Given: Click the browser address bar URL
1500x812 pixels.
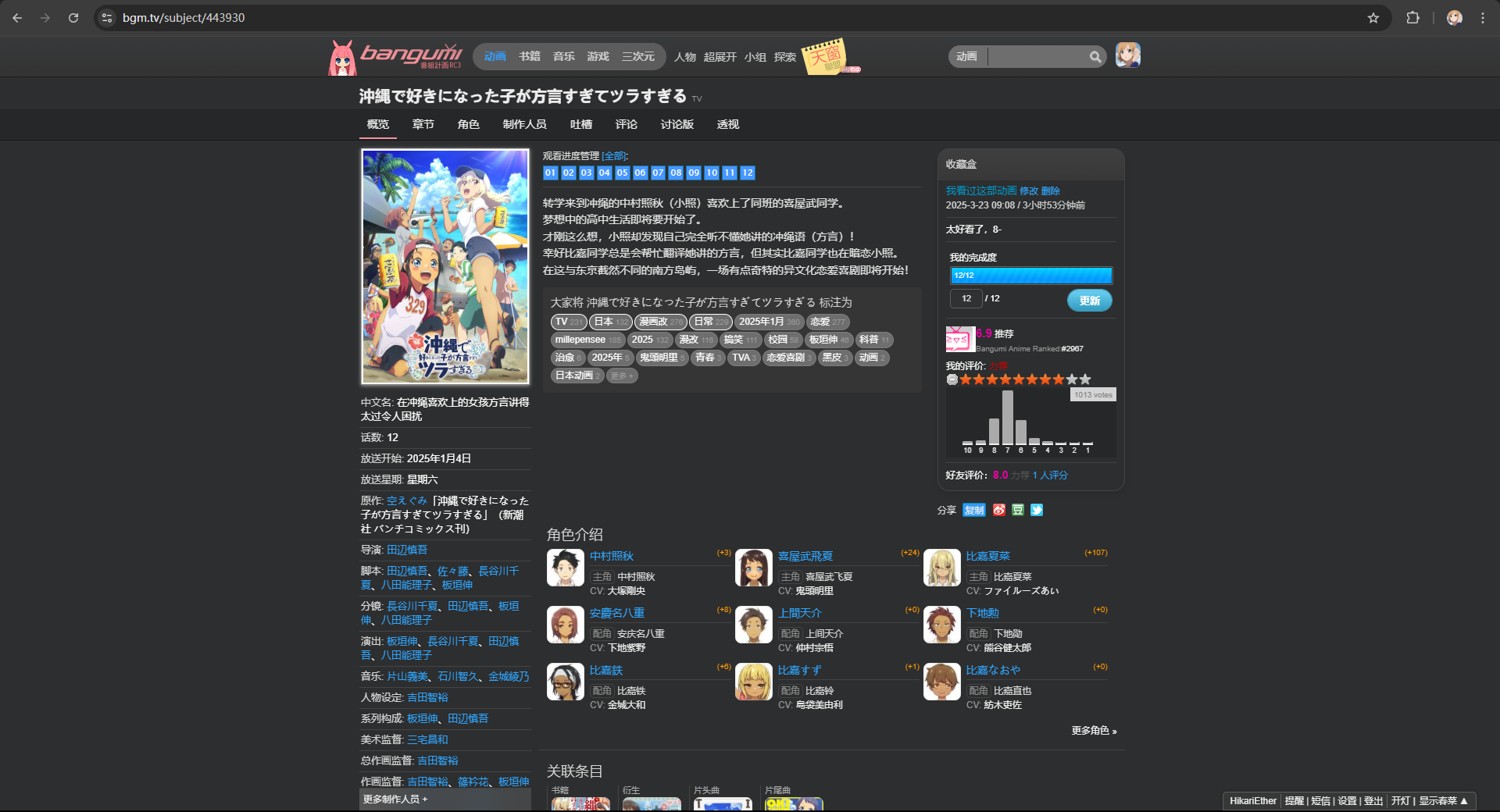Looking at the screenshot, I should click(184, 18).
